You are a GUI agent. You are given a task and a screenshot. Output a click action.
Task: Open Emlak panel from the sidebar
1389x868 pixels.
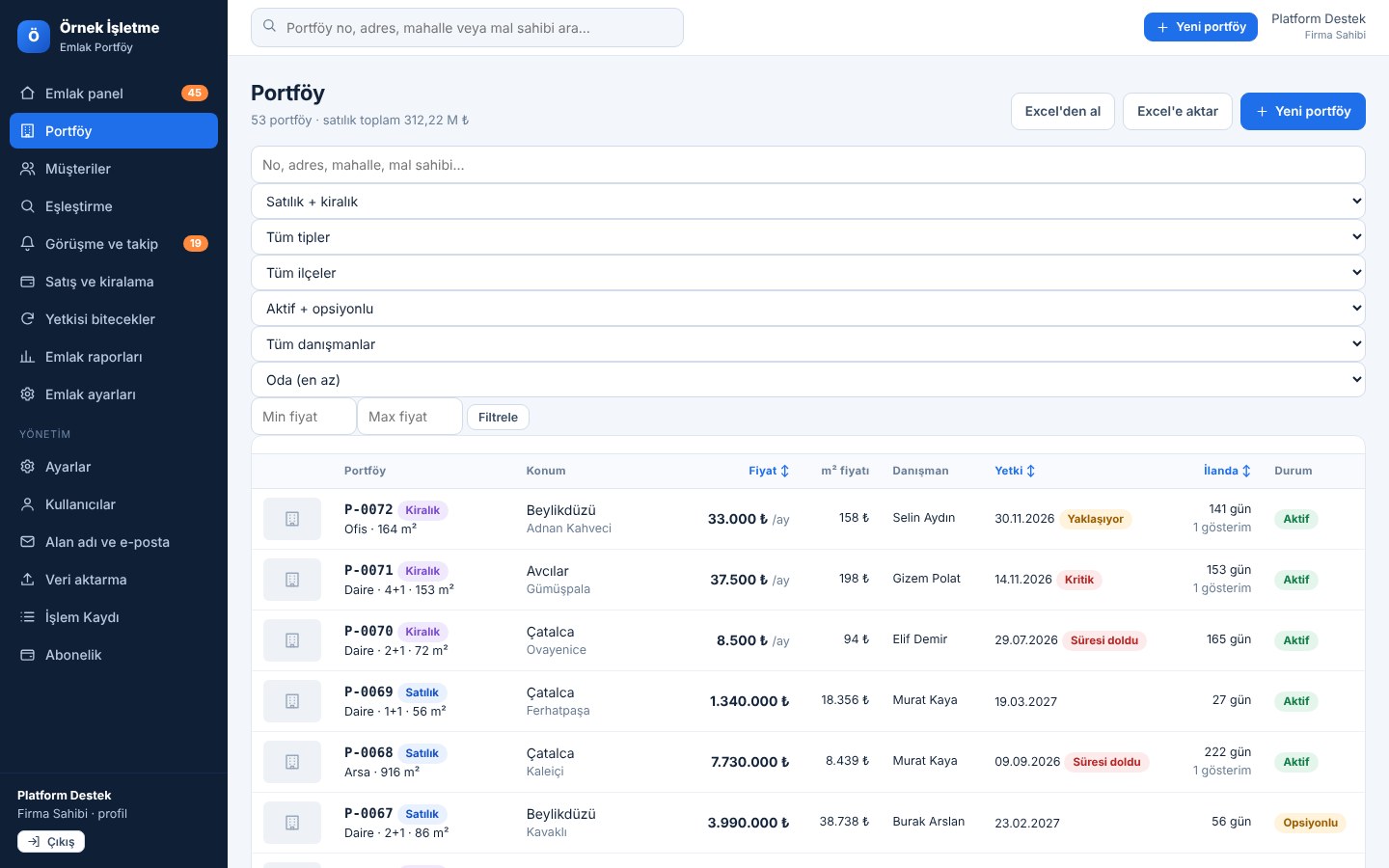pos(114,94)
